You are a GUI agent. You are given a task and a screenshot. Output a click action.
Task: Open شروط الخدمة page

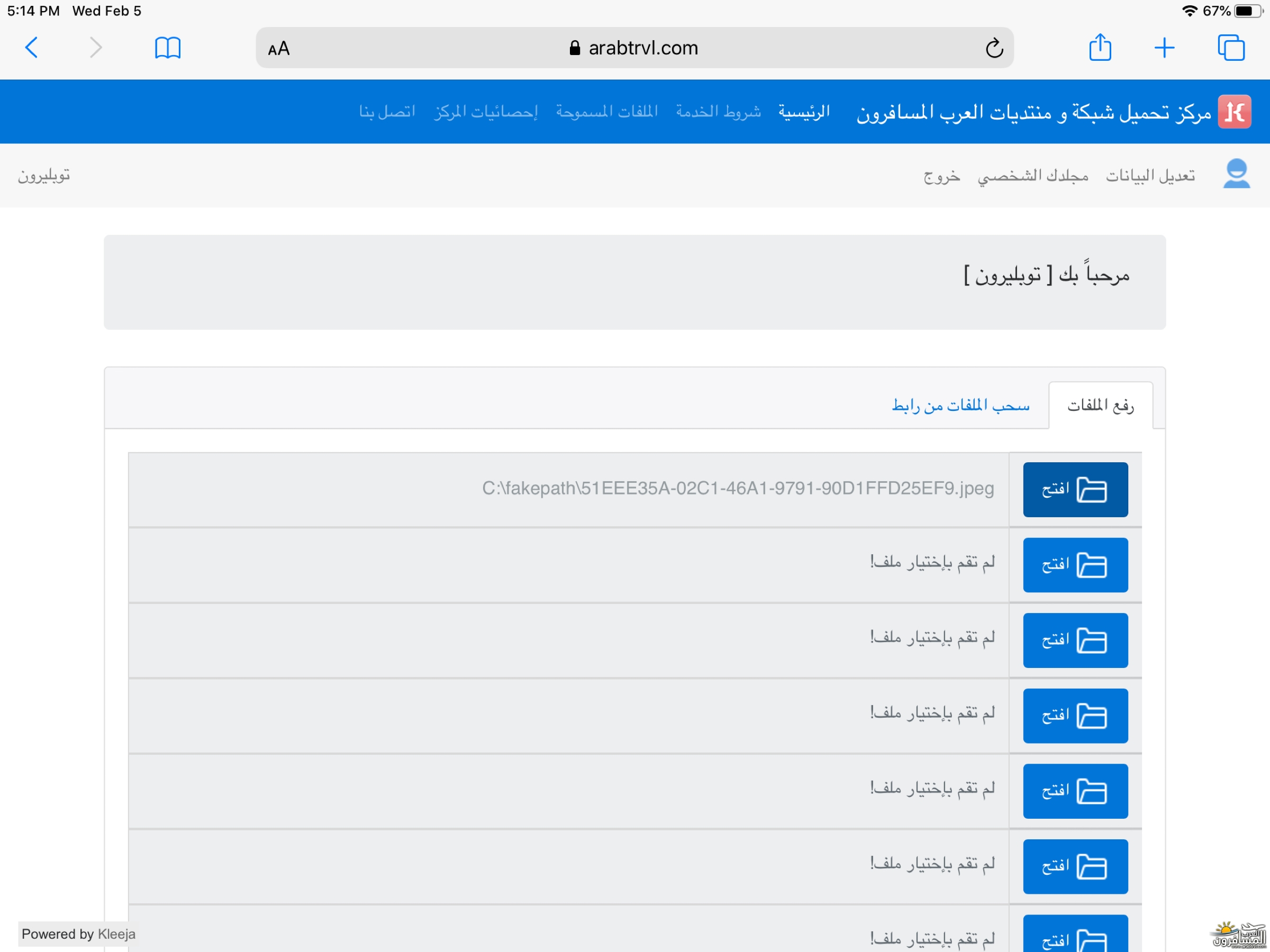[x=718, y=111]
